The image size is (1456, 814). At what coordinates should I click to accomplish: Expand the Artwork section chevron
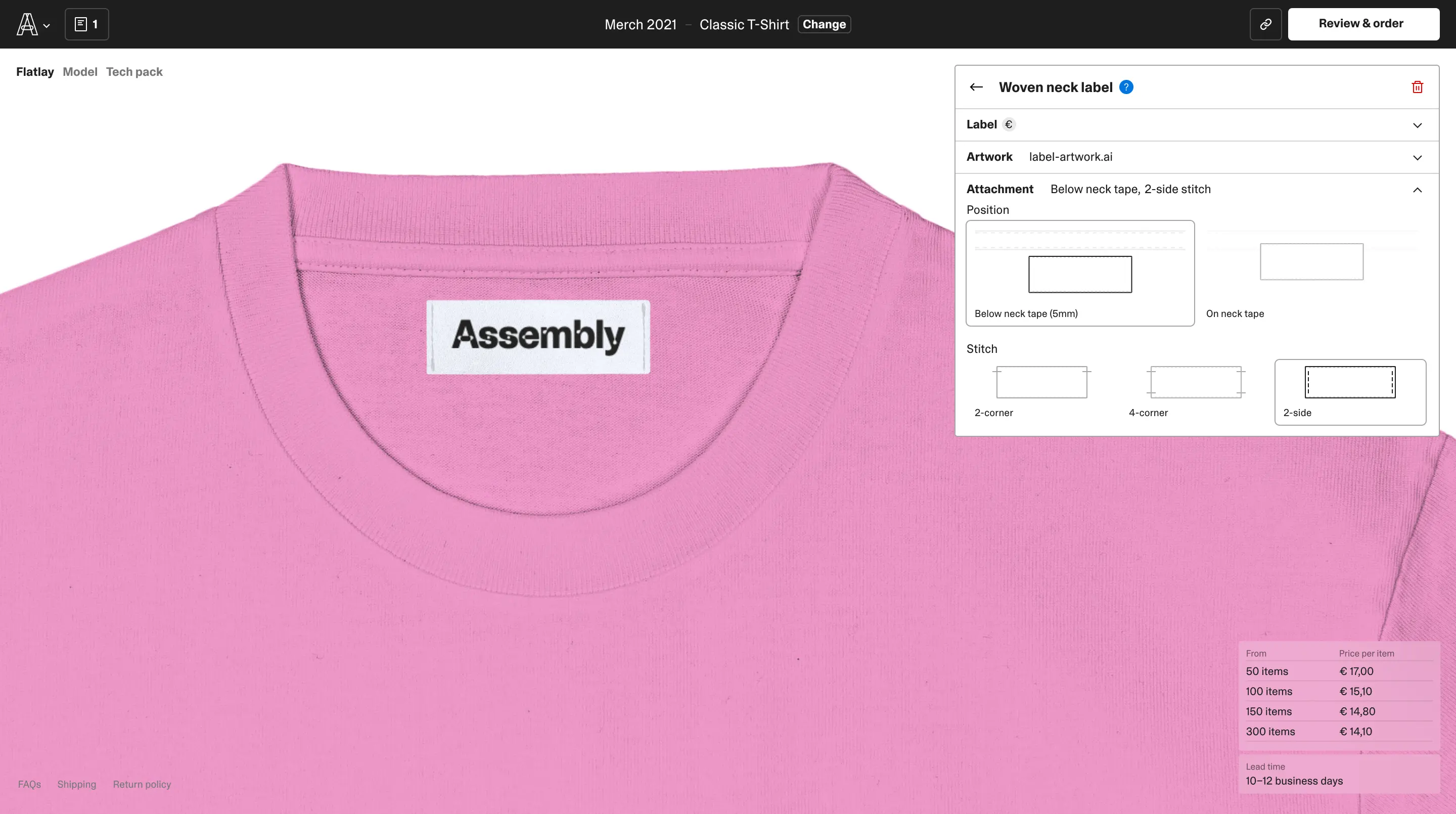point(1417,158)
